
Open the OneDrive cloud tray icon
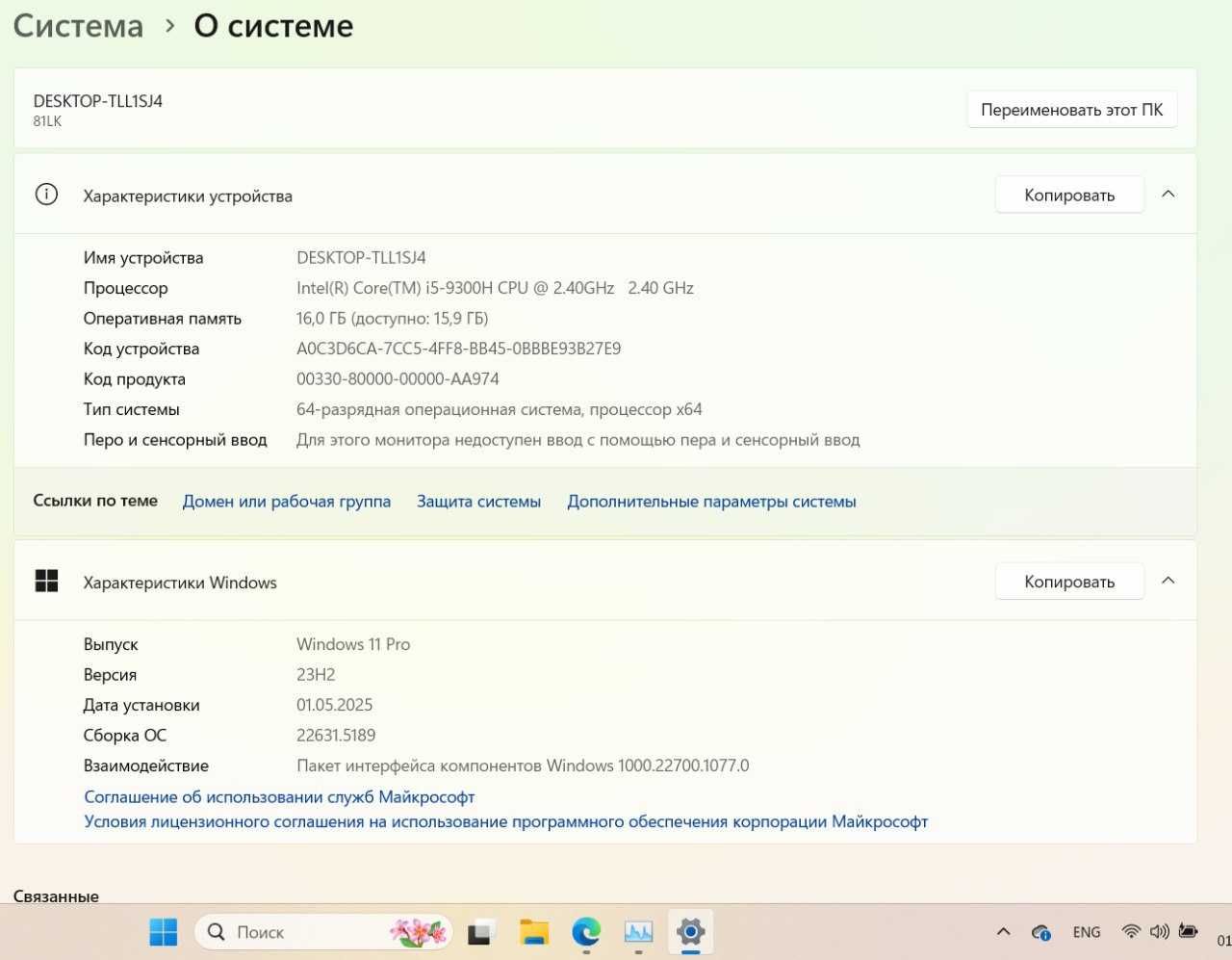click(1040, 932)
